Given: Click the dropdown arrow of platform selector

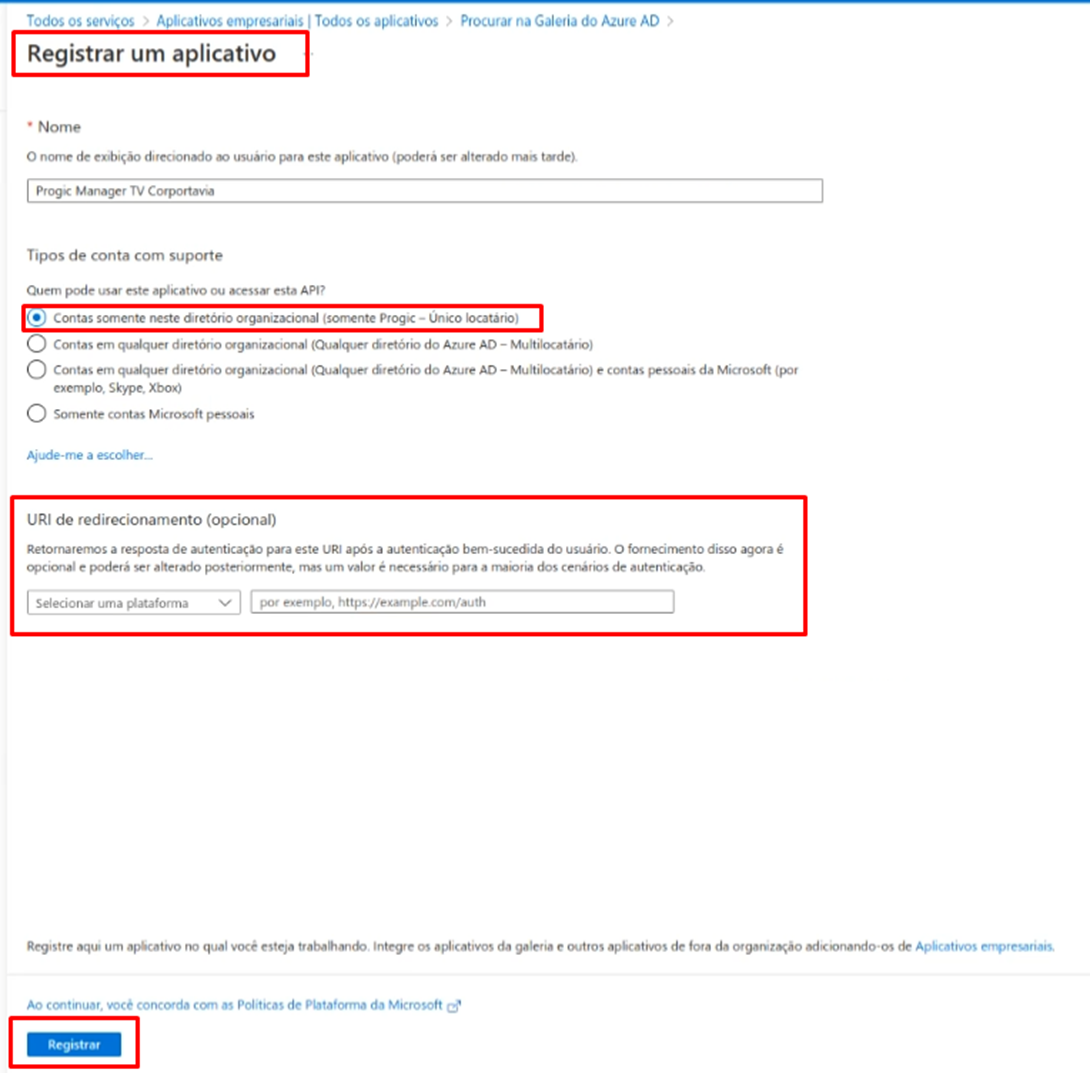Looking at the screenshot, I should (225, 603).
